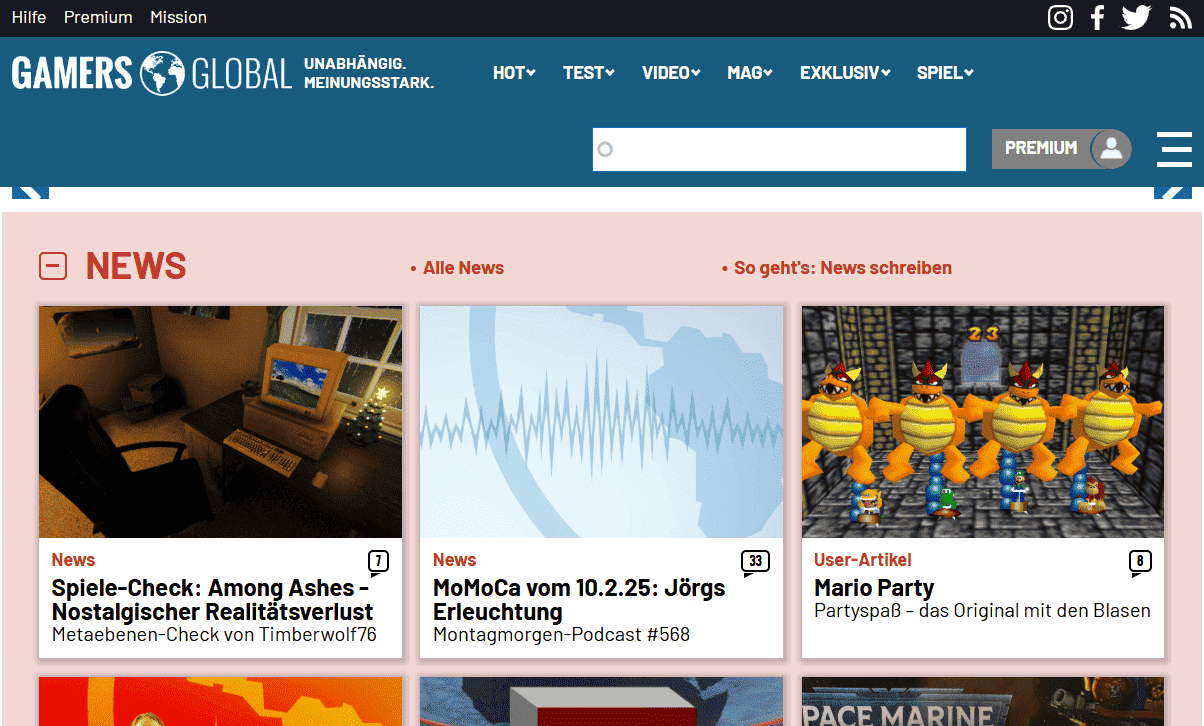Open the Twitter bird icon
1204x726 pixels.
tap(1136, 17)
